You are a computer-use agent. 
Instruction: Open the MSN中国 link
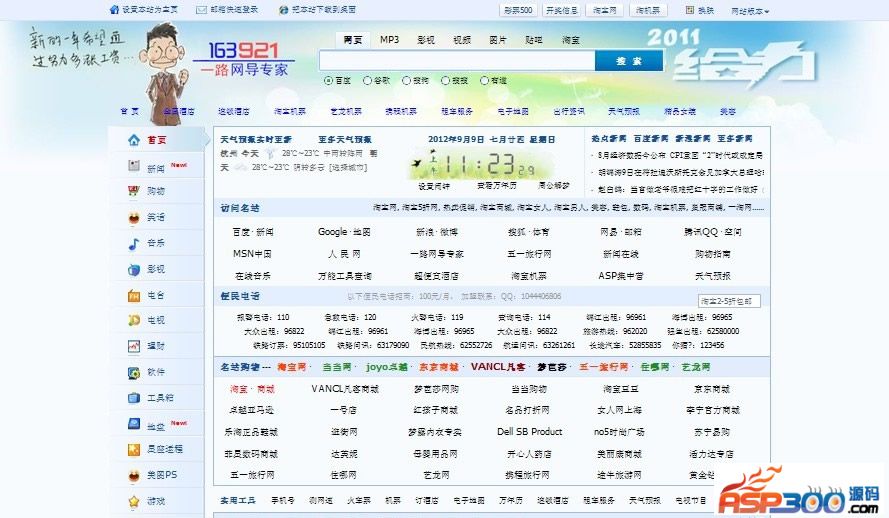click(x=252, y=254)
